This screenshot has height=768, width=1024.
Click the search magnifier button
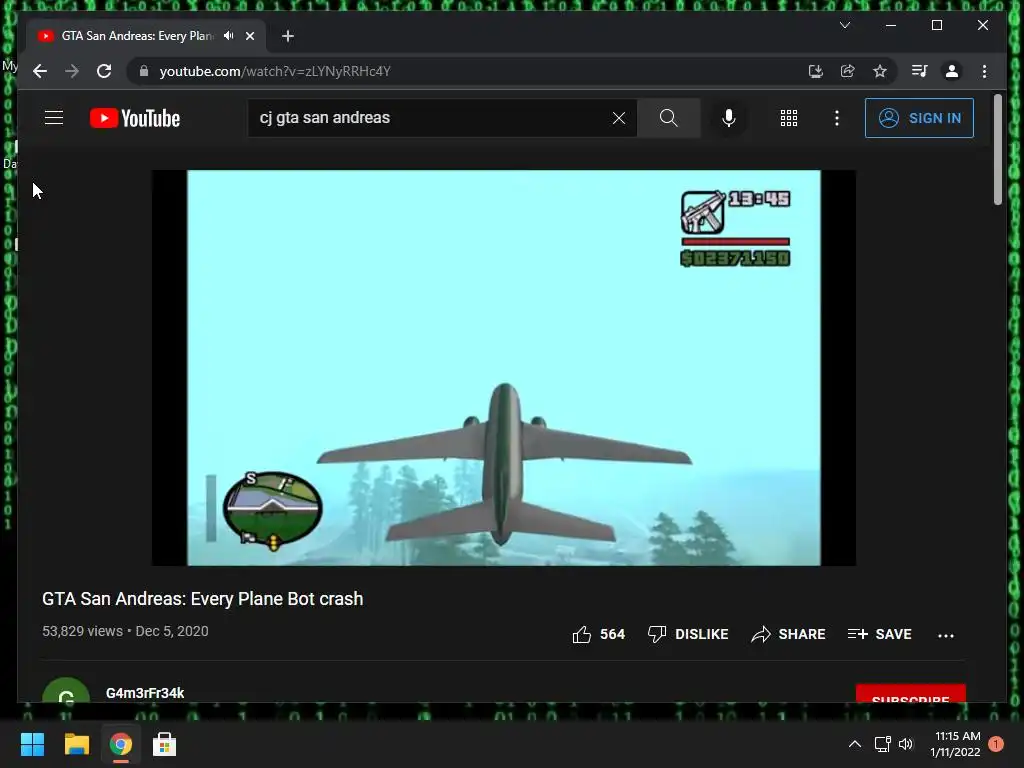click(x=669, y=118)
